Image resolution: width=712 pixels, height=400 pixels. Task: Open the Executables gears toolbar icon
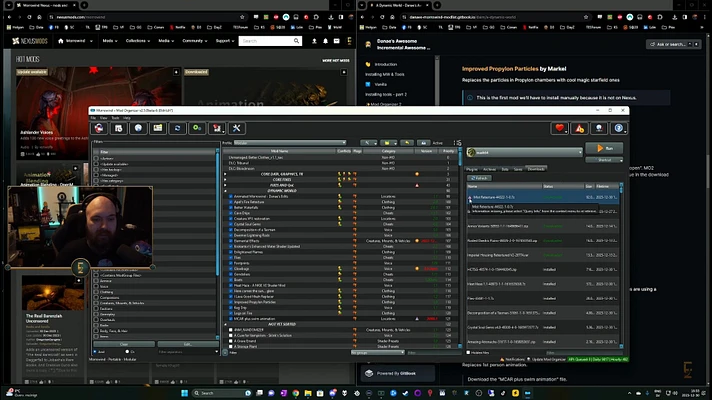pyautogui.click(x=197, y=128)
